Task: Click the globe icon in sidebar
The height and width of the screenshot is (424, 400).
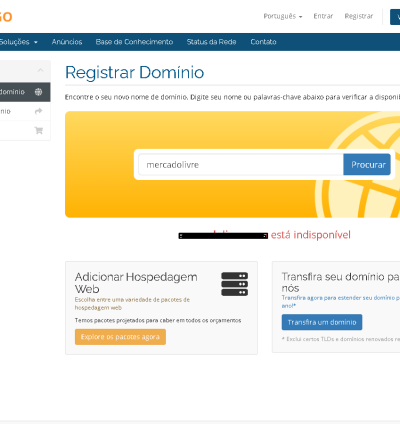Action: click(x=38, y=92)
